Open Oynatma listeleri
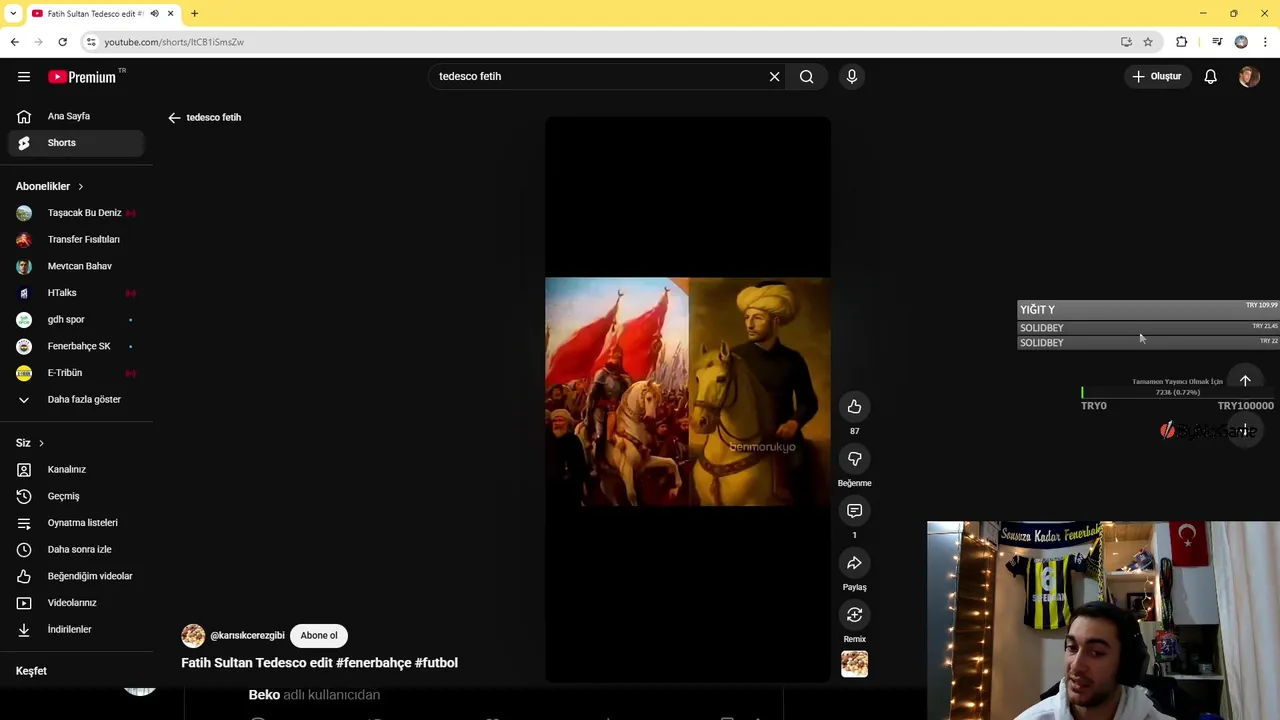Screen dimensions: 1280x720 click(x=76, y=523)
